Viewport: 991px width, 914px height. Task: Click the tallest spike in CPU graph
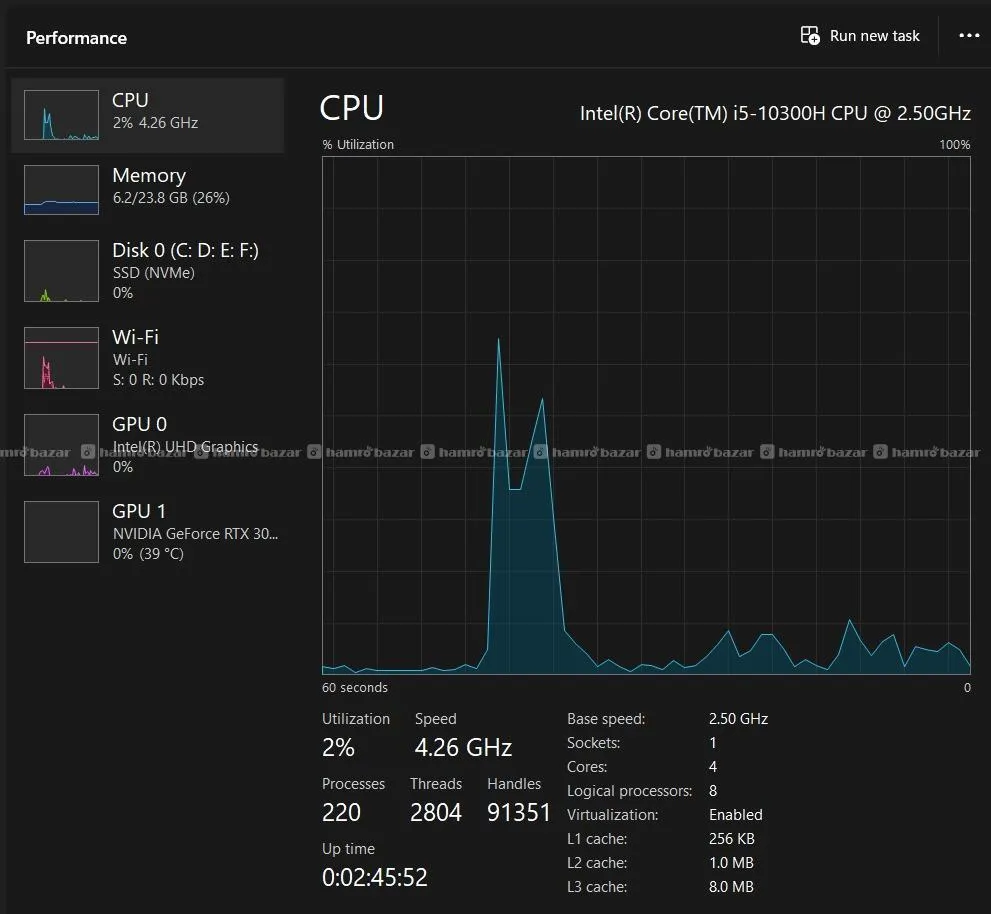[499, 340]
